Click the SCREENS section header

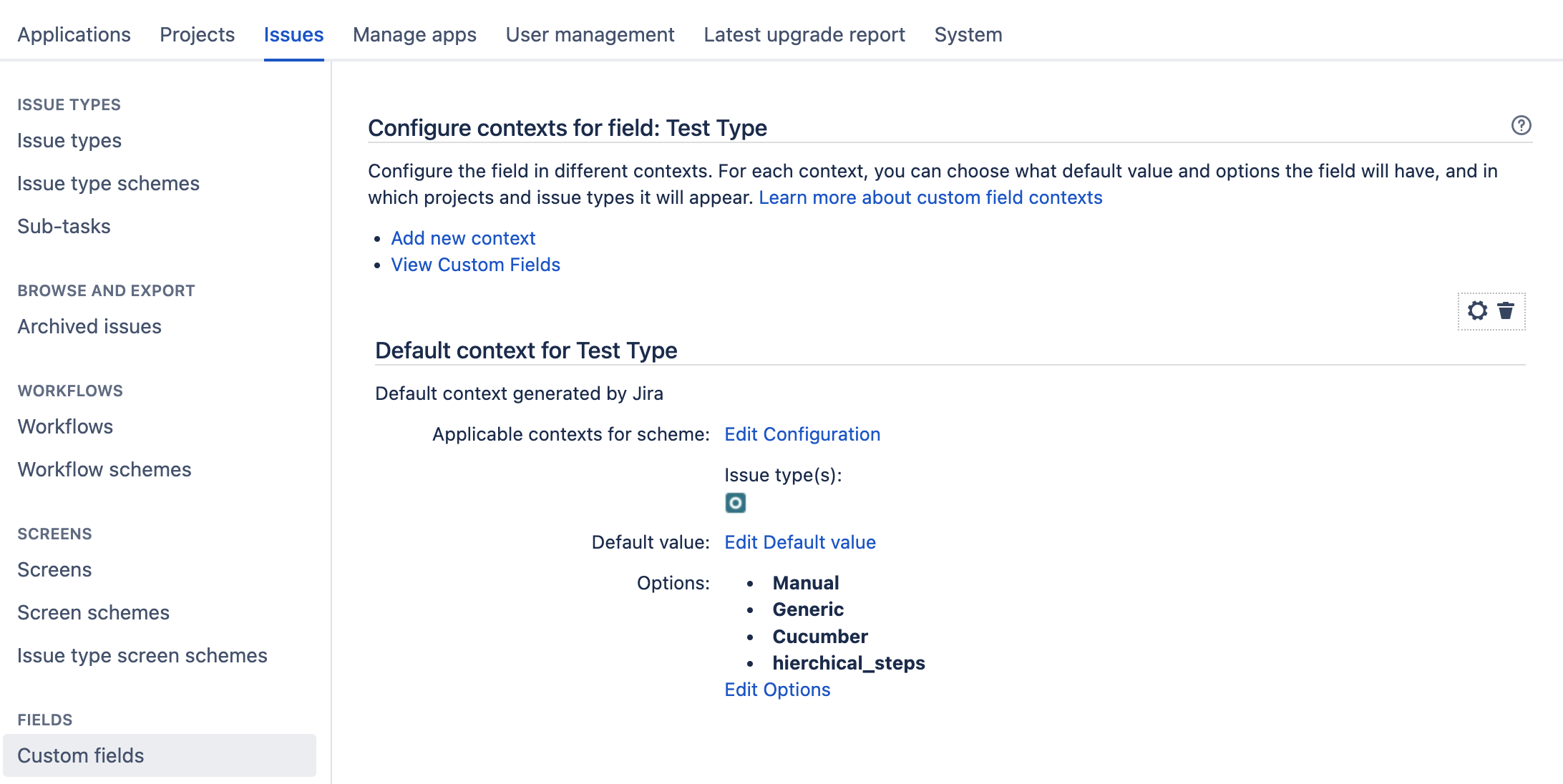(54, 534)
